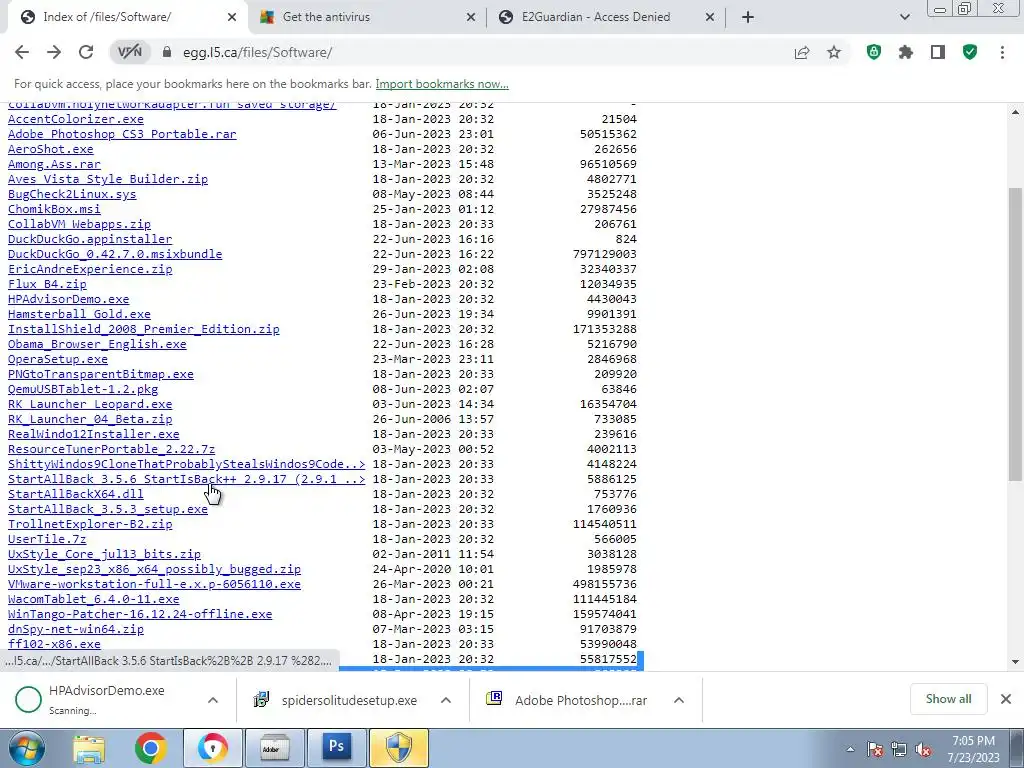
Task: Switch to Get the antivirus tab
Action: pyautogui.click(x=366, y=18)
